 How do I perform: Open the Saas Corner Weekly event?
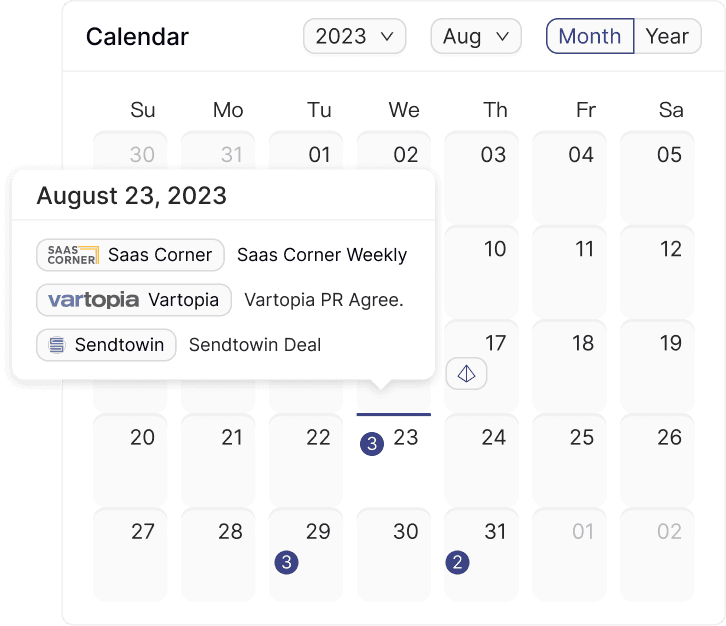point(322,255)
